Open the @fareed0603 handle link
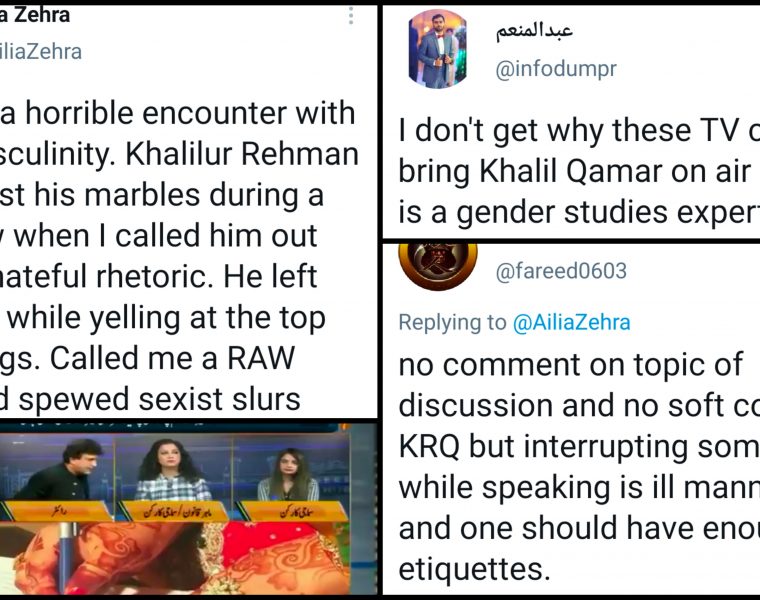Viewport: 760px width, 600px height. point(561,271)
